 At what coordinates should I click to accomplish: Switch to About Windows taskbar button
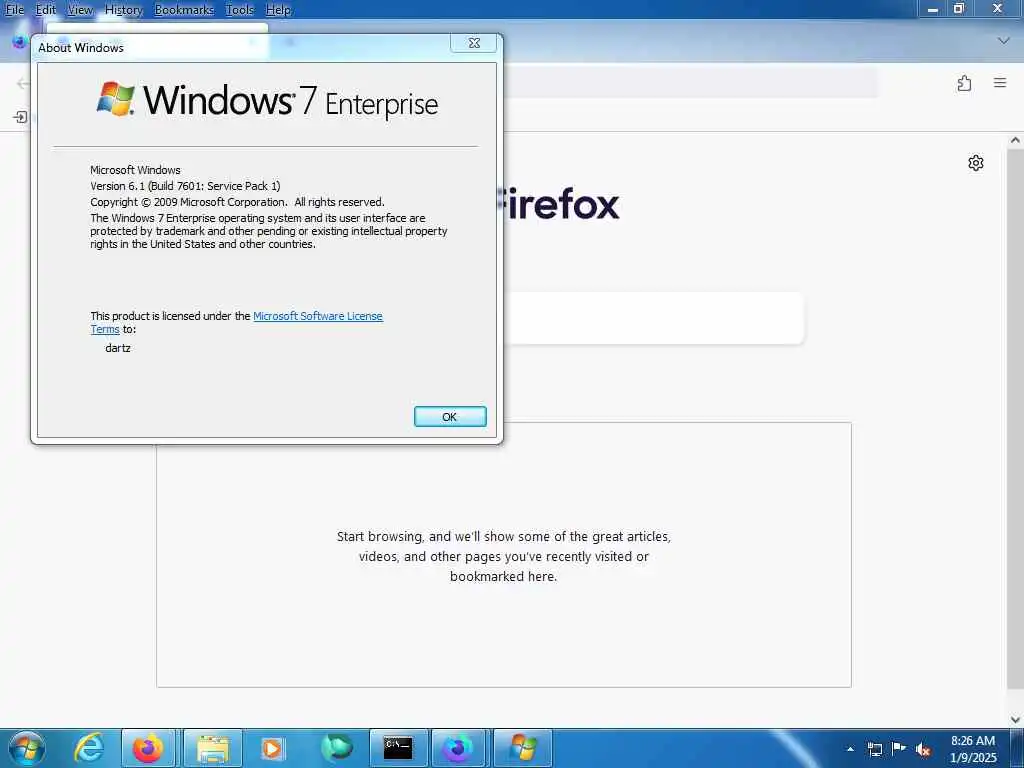[x=522, y=748]
